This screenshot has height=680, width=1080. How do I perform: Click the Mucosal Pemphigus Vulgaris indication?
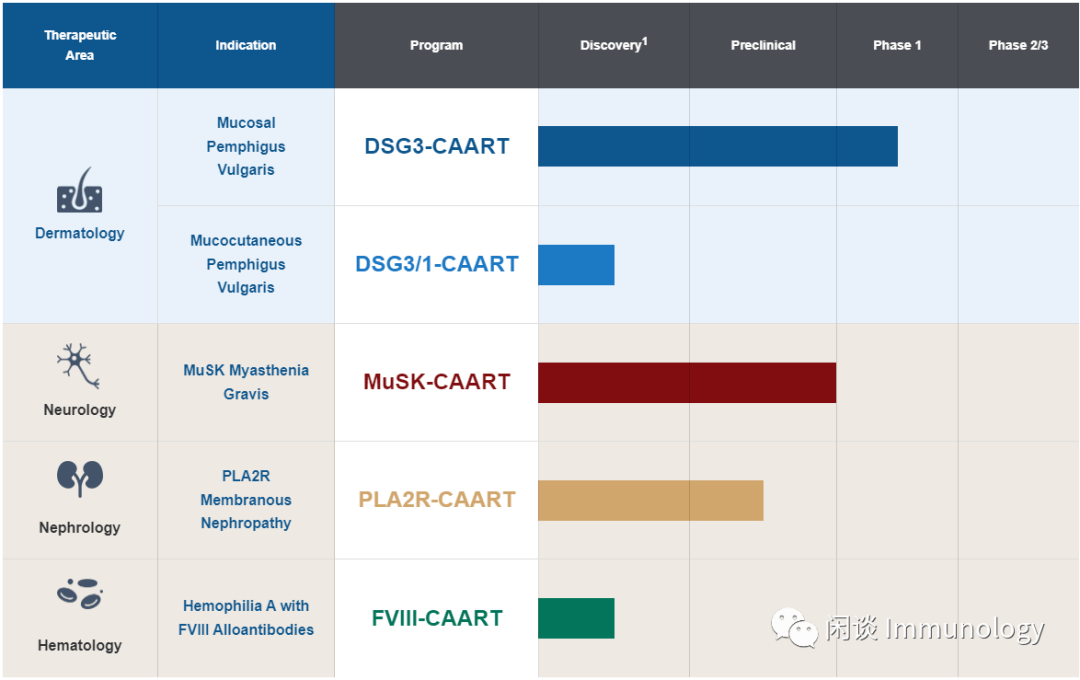pyautogui.click(x=246, y=146)
